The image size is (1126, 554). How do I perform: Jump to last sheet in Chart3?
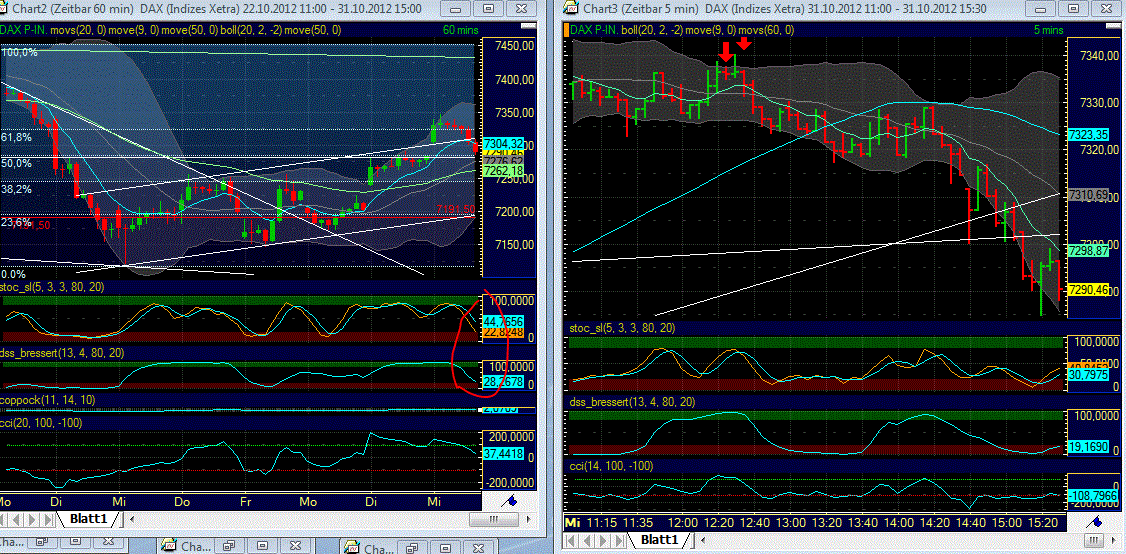pyautogui.click(x=618, y=540)
